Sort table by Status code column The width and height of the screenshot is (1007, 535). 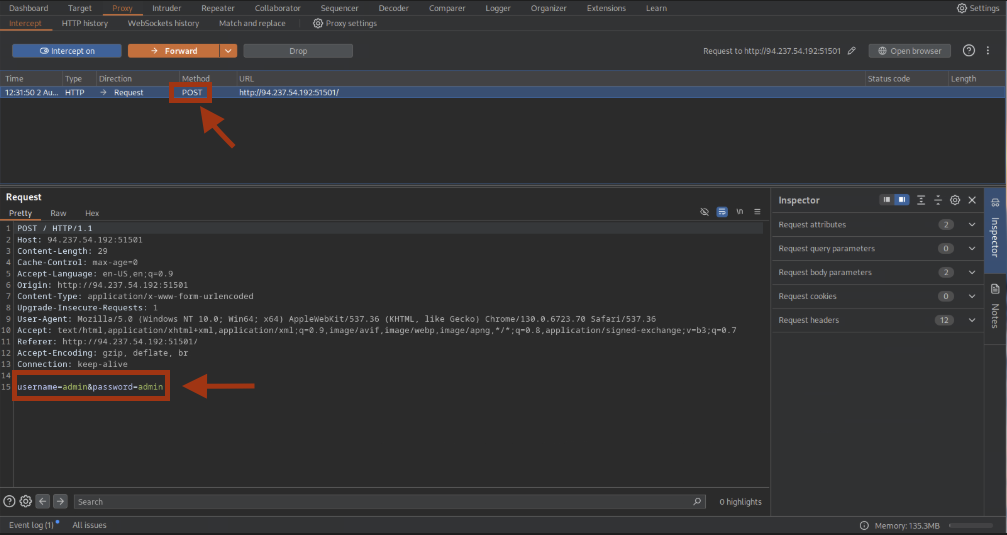point(906,78)
